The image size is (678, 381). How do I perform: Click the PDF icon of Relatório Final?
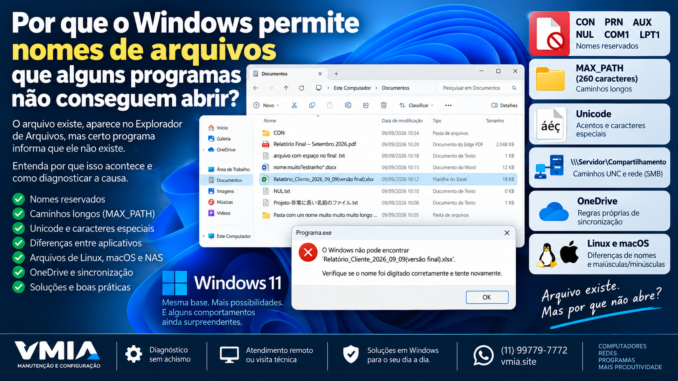266,144
